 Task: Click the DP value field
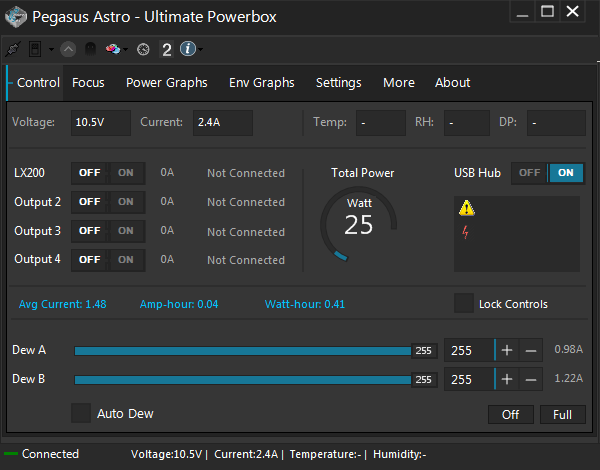556,122
